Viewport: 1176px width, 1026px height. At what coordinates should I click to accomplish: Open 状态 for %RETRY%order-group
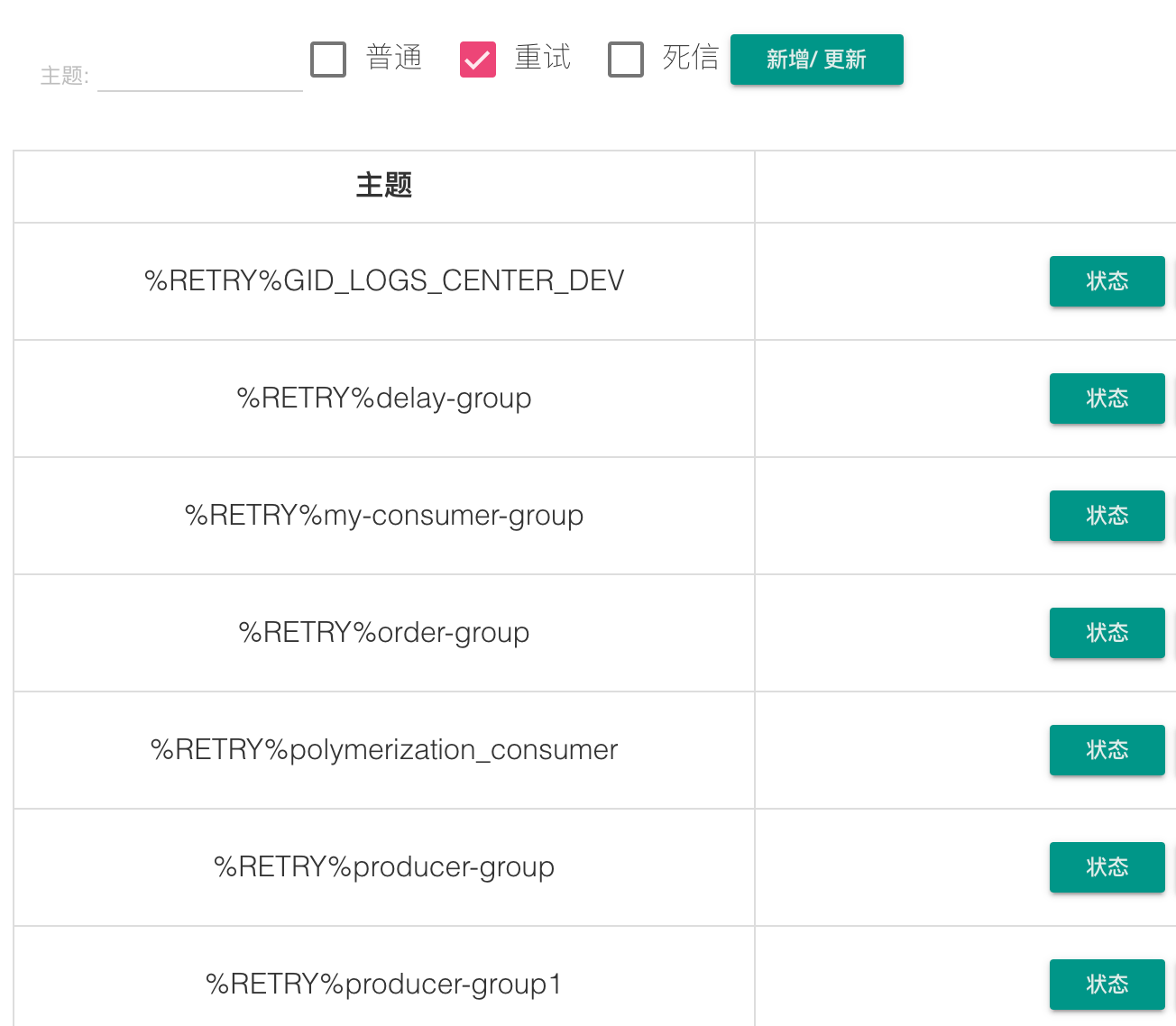[x=1107, y=633]
